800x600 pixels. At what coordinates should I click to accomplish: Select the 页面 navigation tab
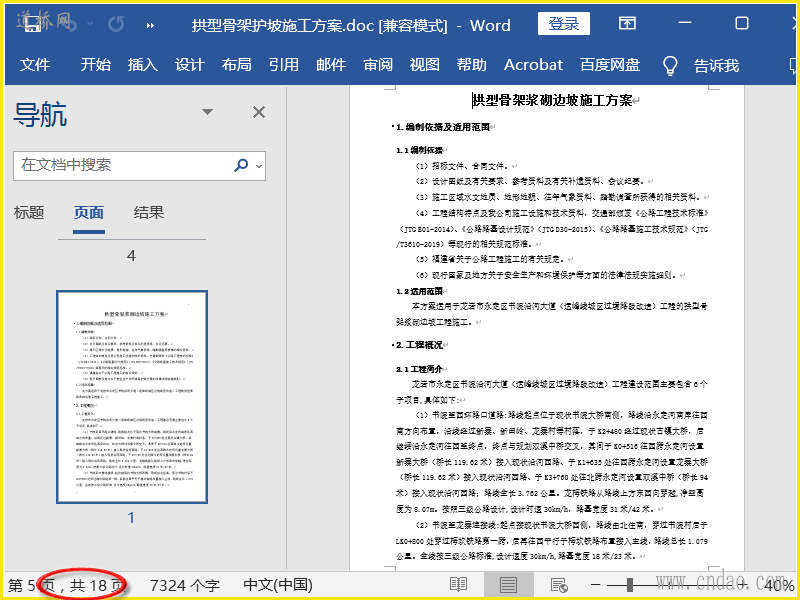pos(89,212)
